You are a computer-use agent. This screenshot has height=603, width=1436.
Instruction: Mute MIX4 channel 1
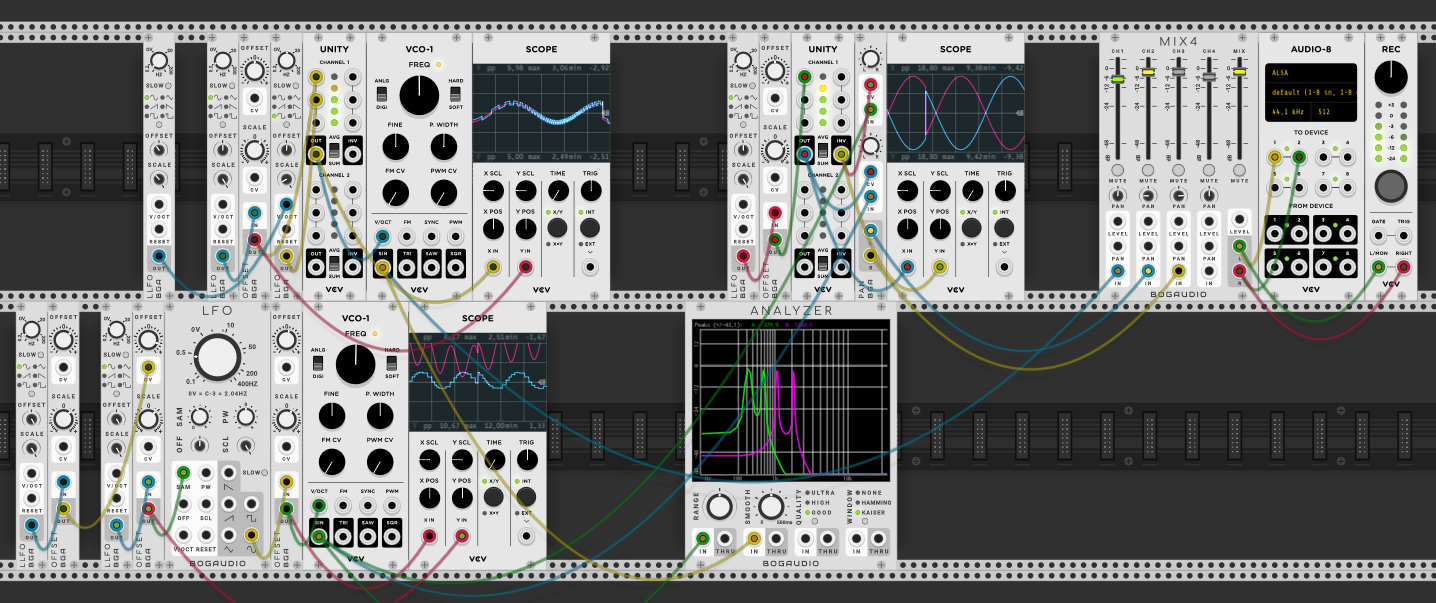tap(1117, 170)
